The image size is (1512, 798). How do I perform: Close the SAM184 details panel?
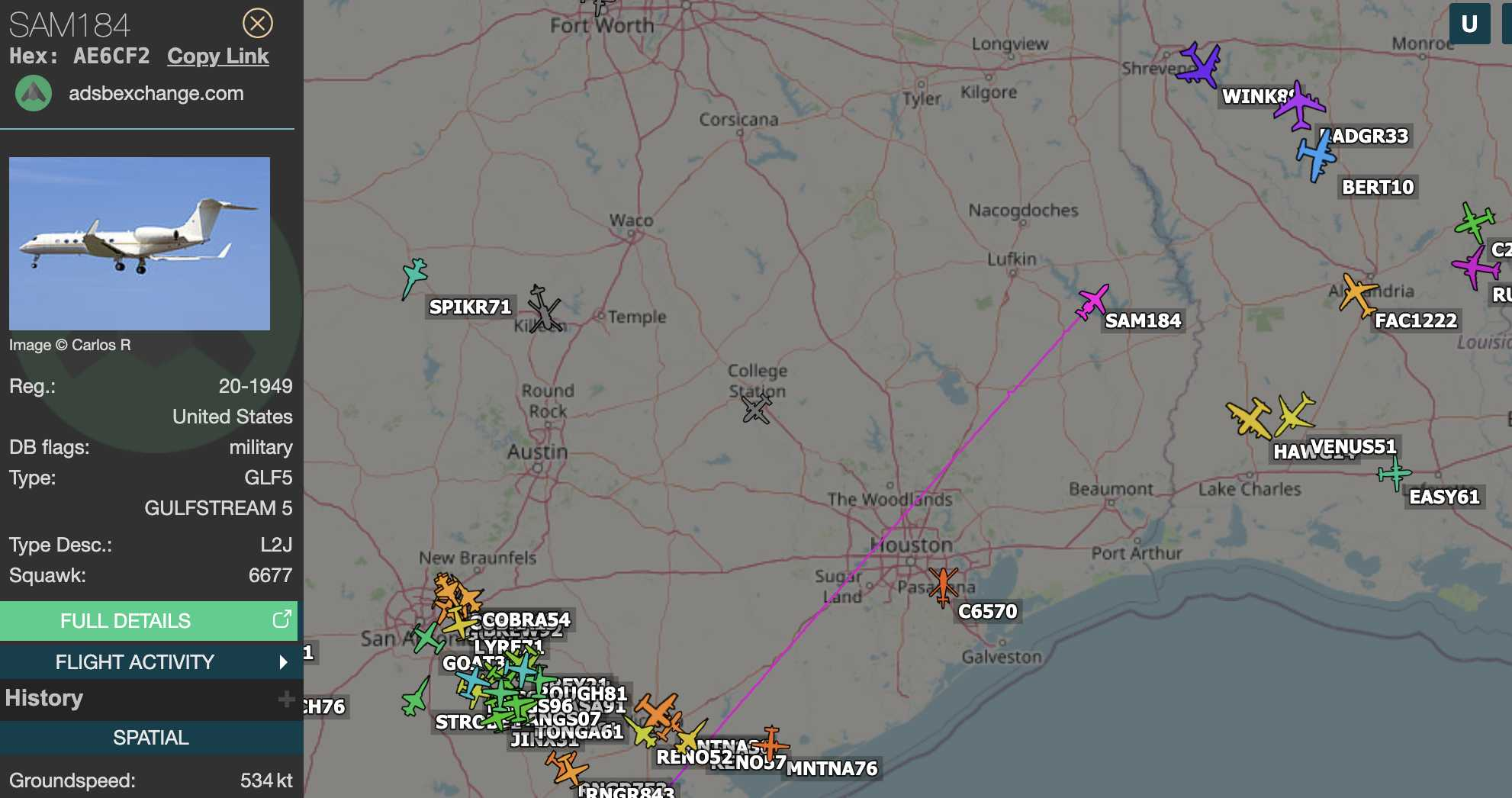click(258, 24)
